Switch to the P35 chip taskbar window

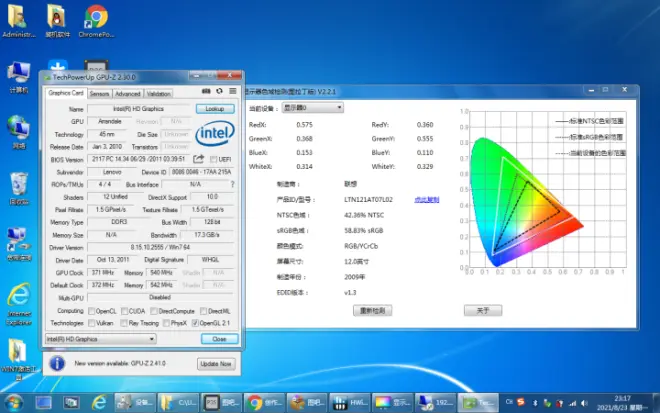(221, 403)
